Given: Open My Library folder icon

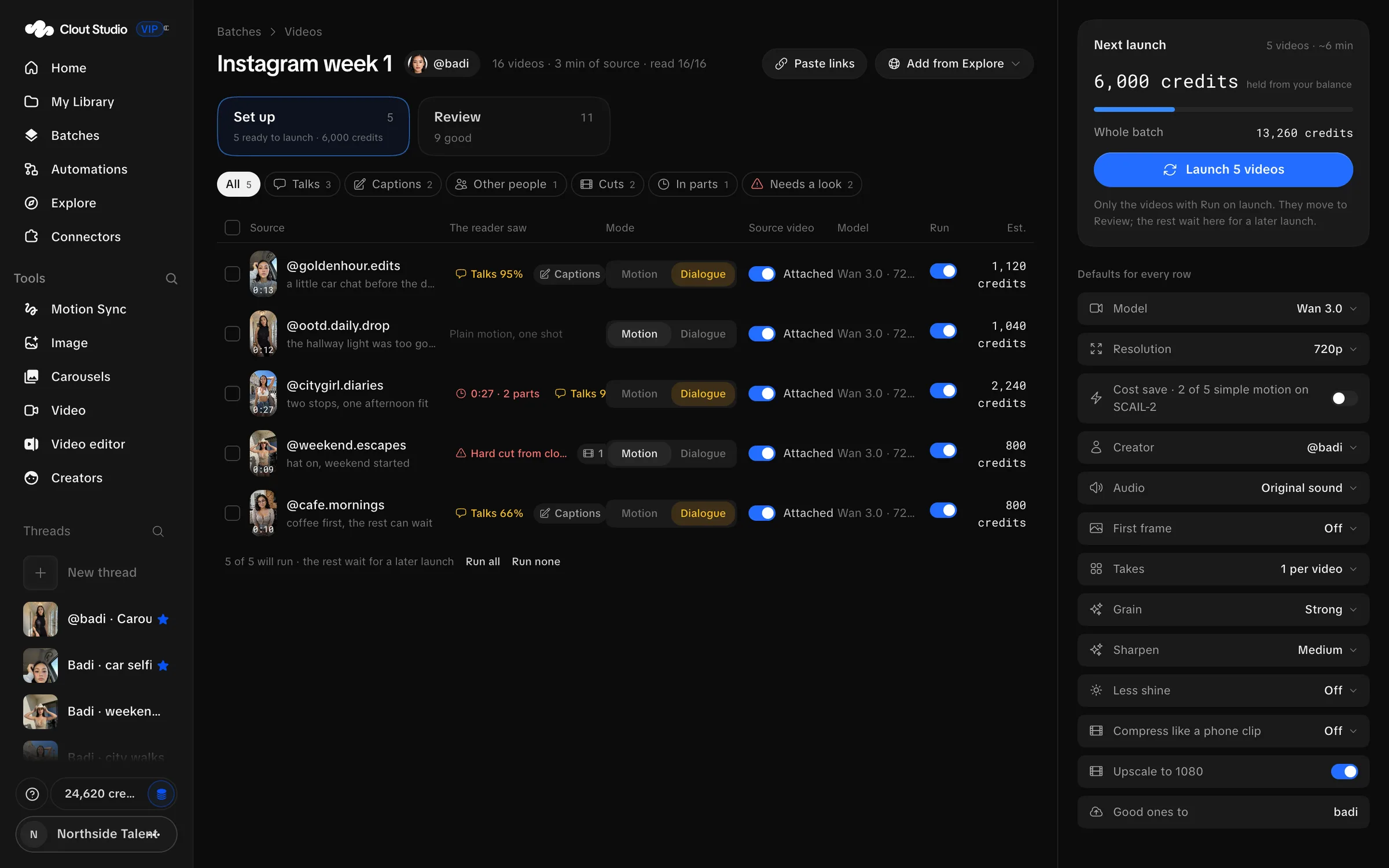Looking at the screenshot, I should (31, 102).
